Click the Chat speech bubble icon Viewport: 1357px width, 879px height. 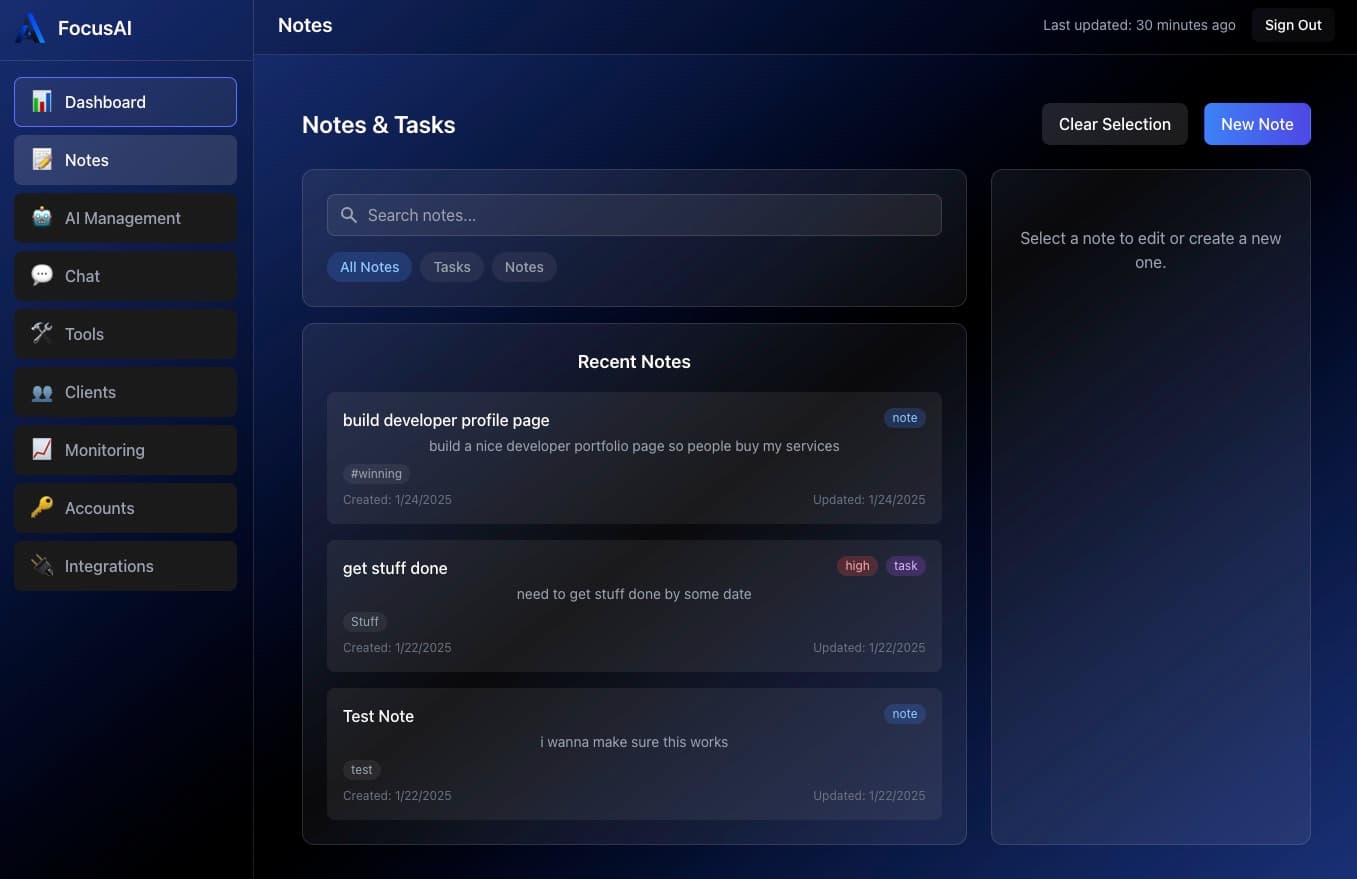[42, 276]
